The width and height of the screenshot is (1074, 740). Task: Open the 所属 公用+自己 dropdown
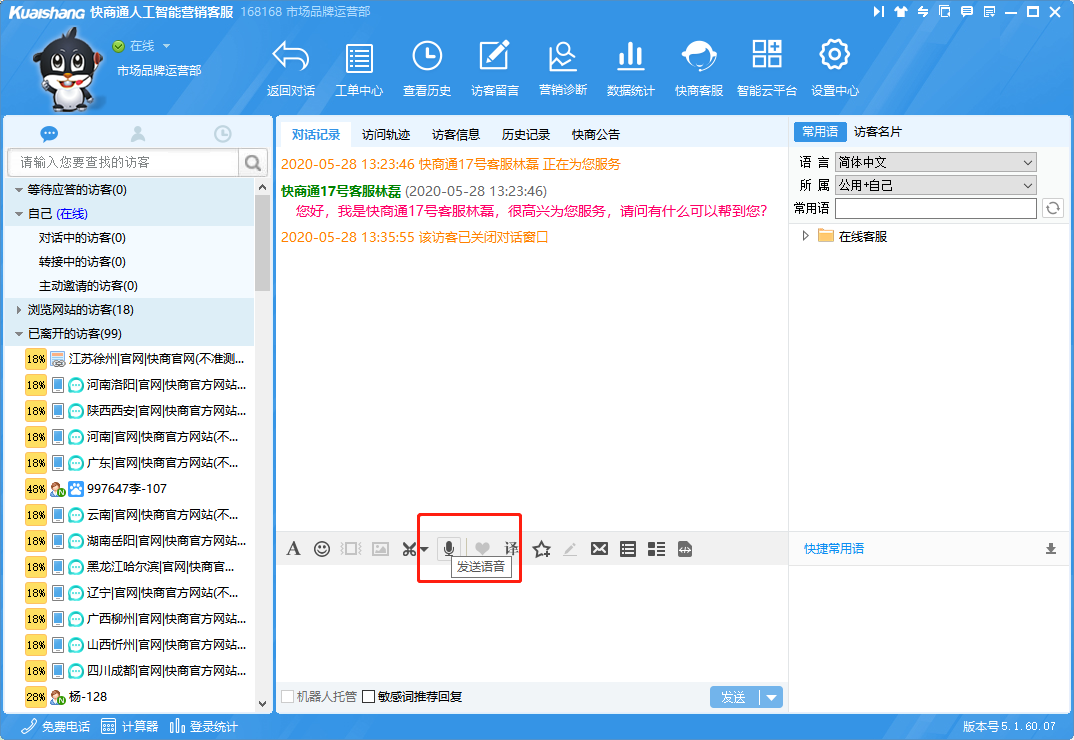(x=935, y=185)
